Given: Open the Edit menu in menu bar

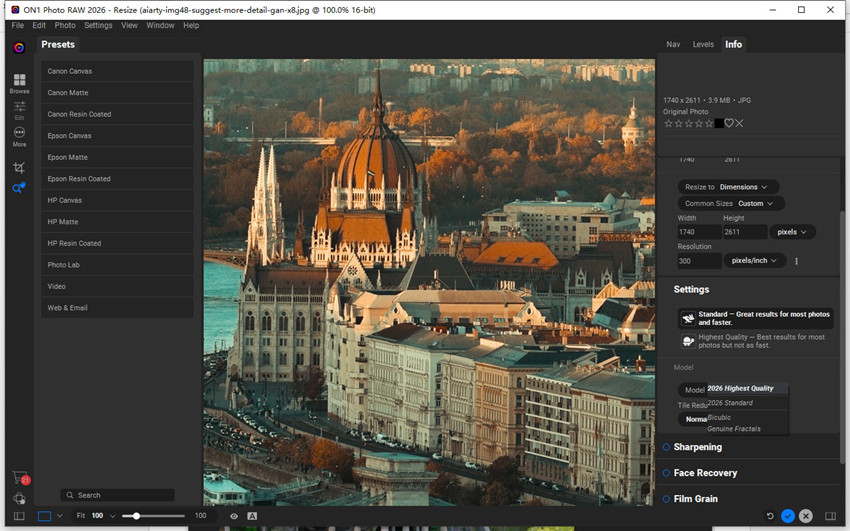Looking at the screenshot, I should [39, 25].
